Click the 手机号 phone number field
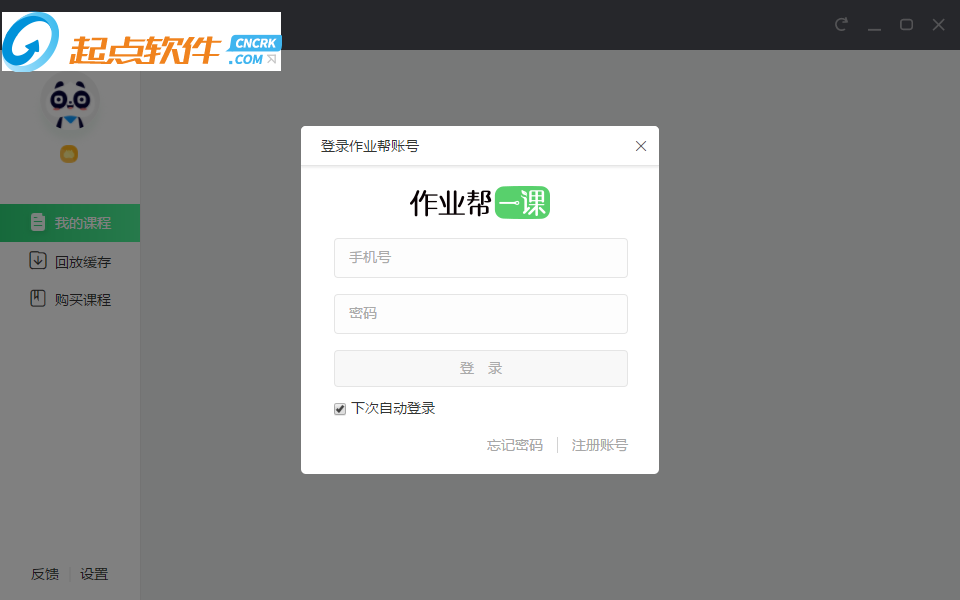Image resolution: width=960 pixels, height=600 pixels. click(x=481, y=258)
